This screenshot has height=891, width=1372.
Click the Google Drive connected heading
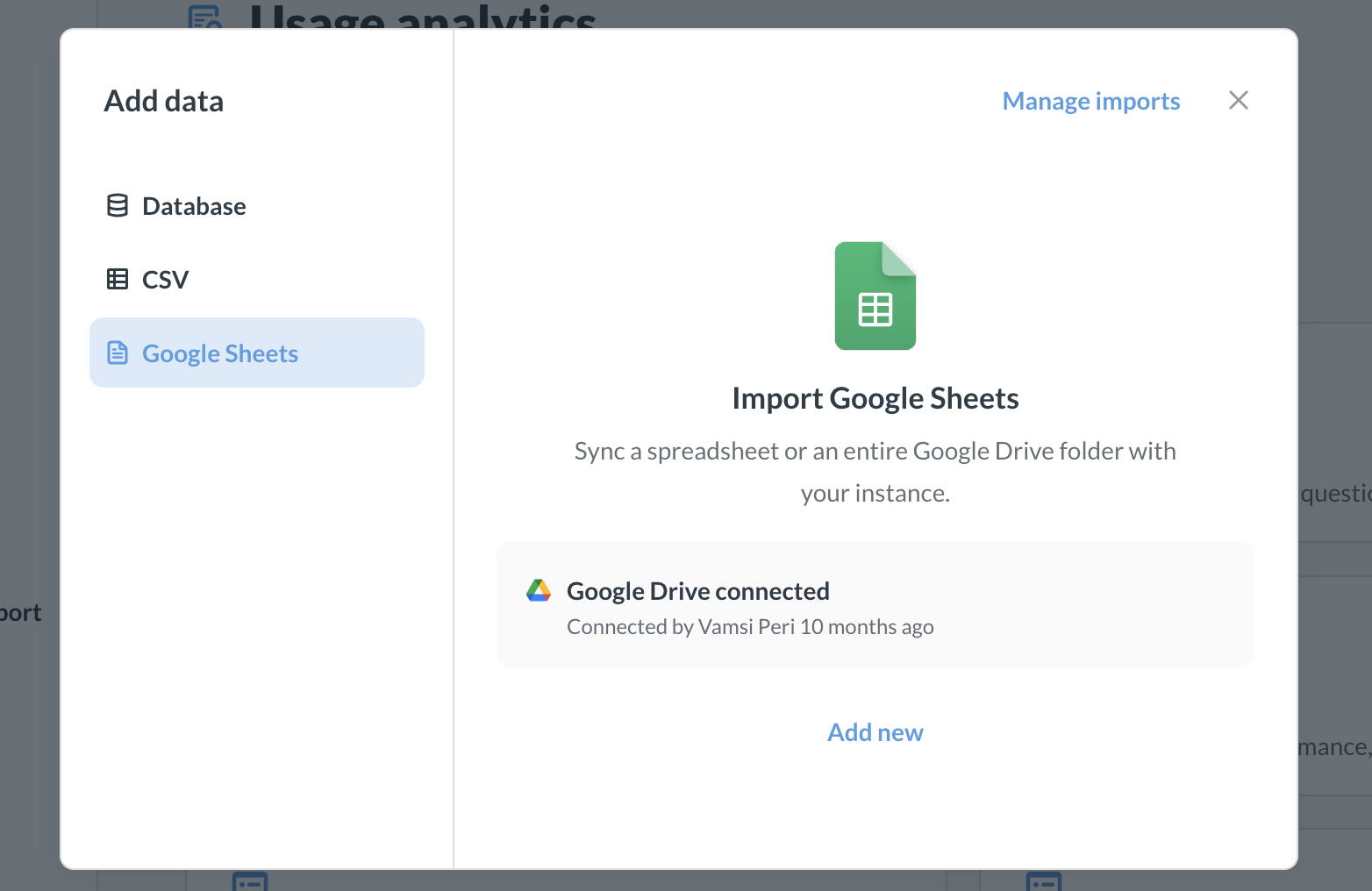point(698,591)
